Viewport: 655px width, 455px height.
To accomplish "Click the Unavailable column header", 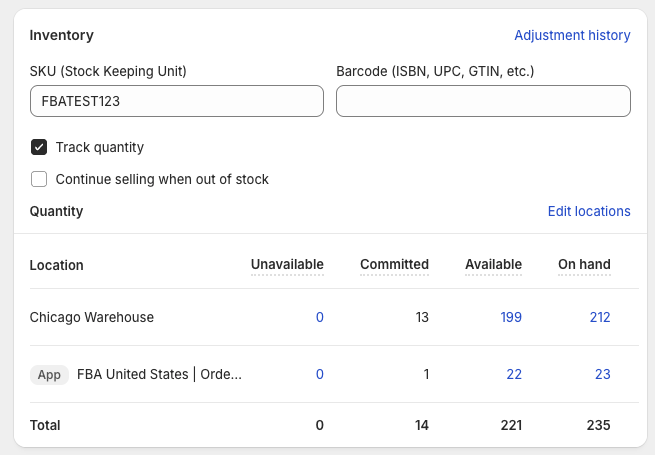I will click(287, 264).
